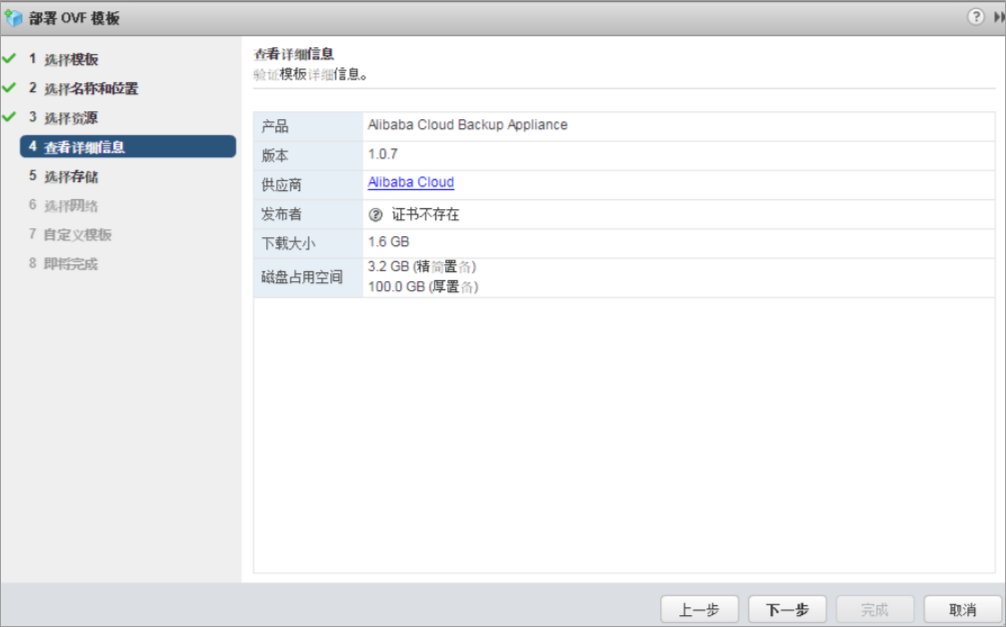Select step 7 自定义模板
This screenshot has height=627, width=1006.
tap(70, 234)
